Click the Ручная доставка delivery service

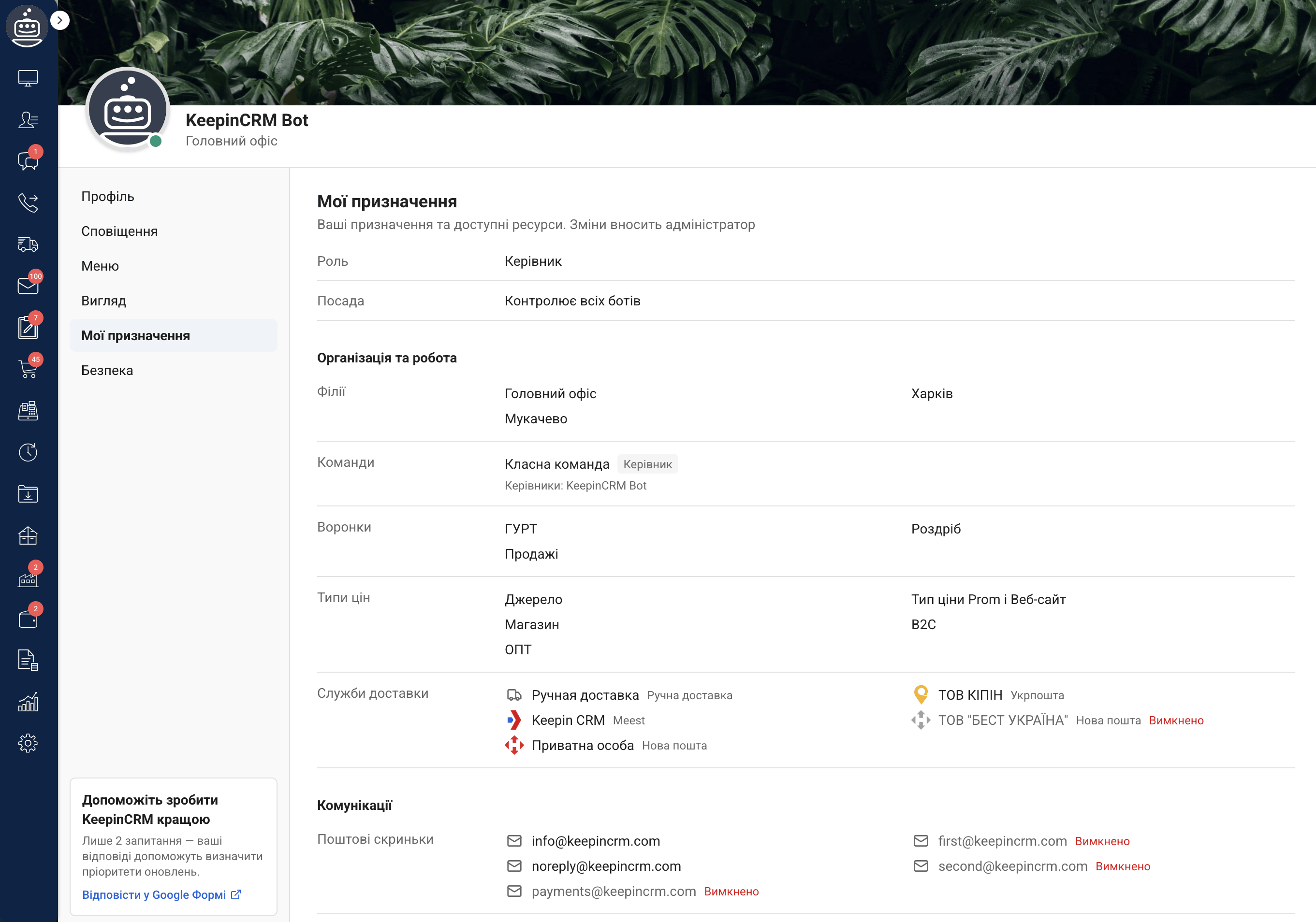[620, 695]
